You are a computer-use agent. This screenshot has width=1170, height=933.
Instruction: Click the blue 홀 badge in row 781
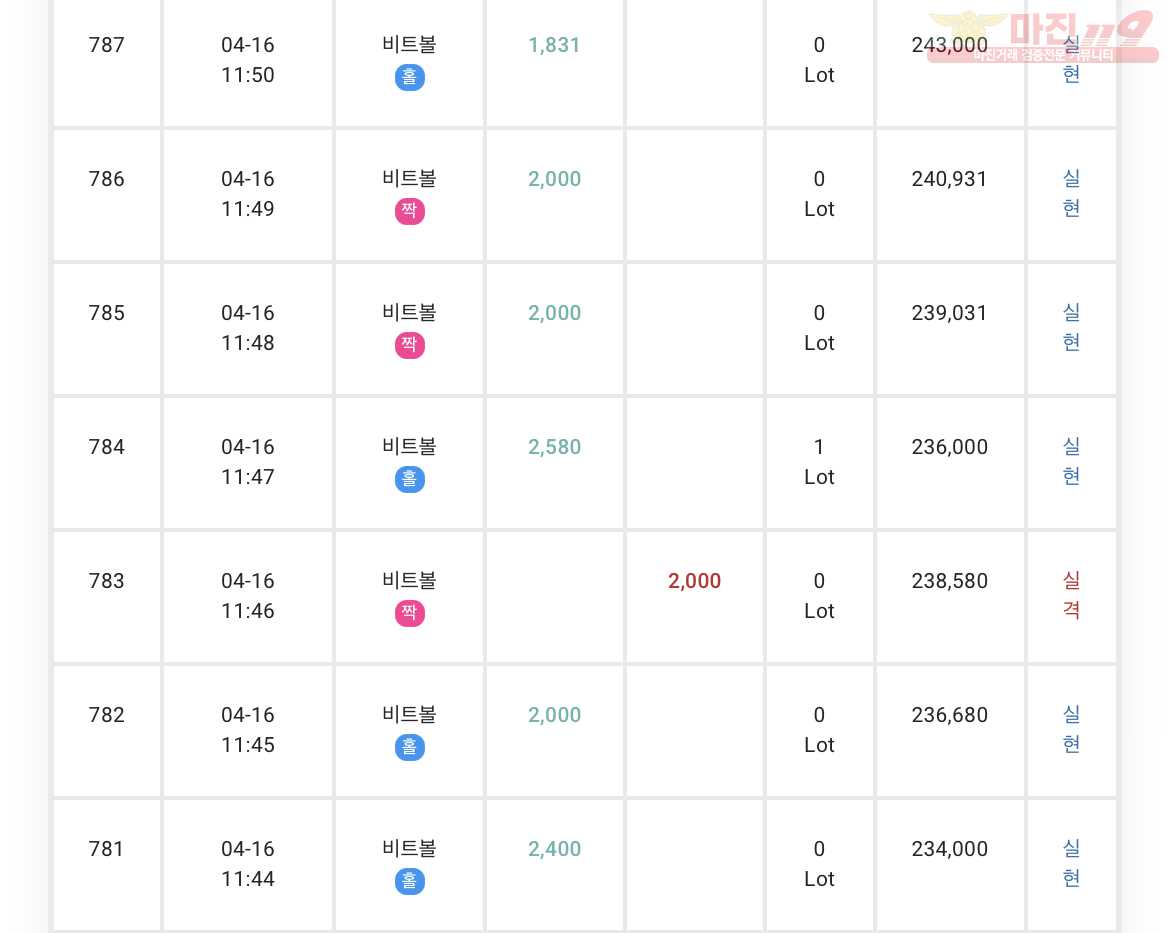pyautogui.click(x=410, y=881)
